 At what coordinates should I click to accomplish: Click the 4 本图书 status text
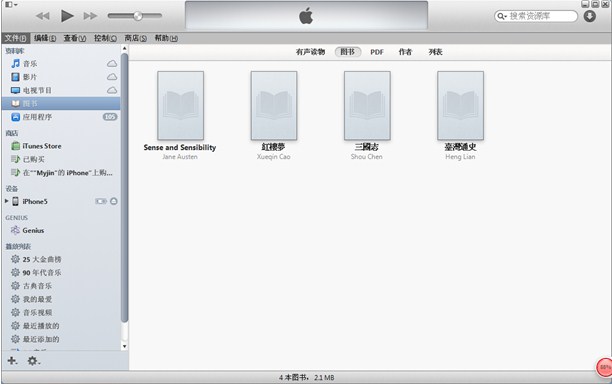(306, 377)
